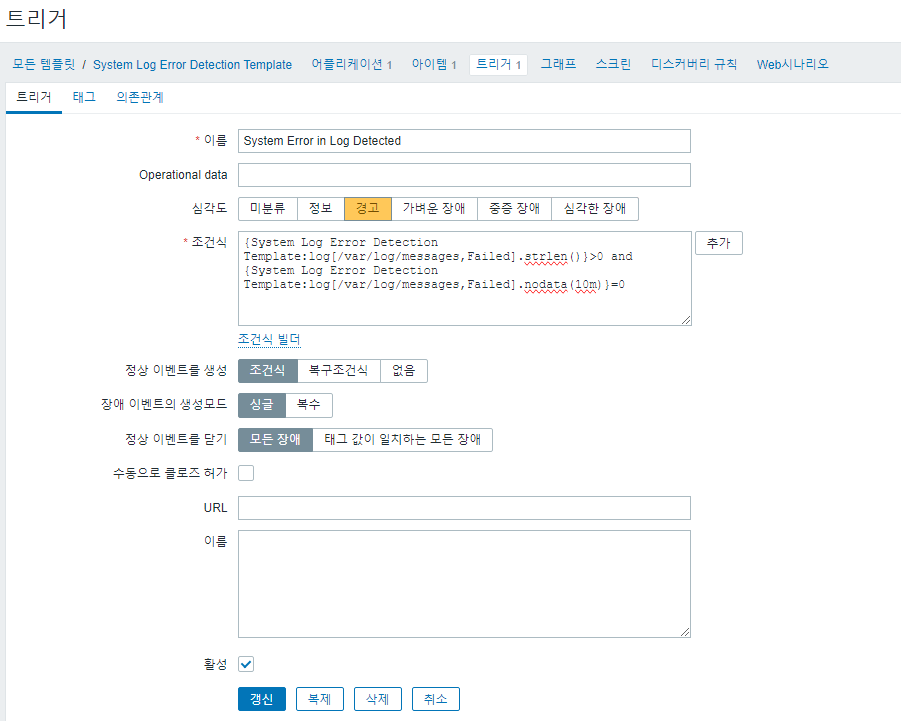
Task: Switch to the 의존관계 sub-tab
Action: (140, 97)
